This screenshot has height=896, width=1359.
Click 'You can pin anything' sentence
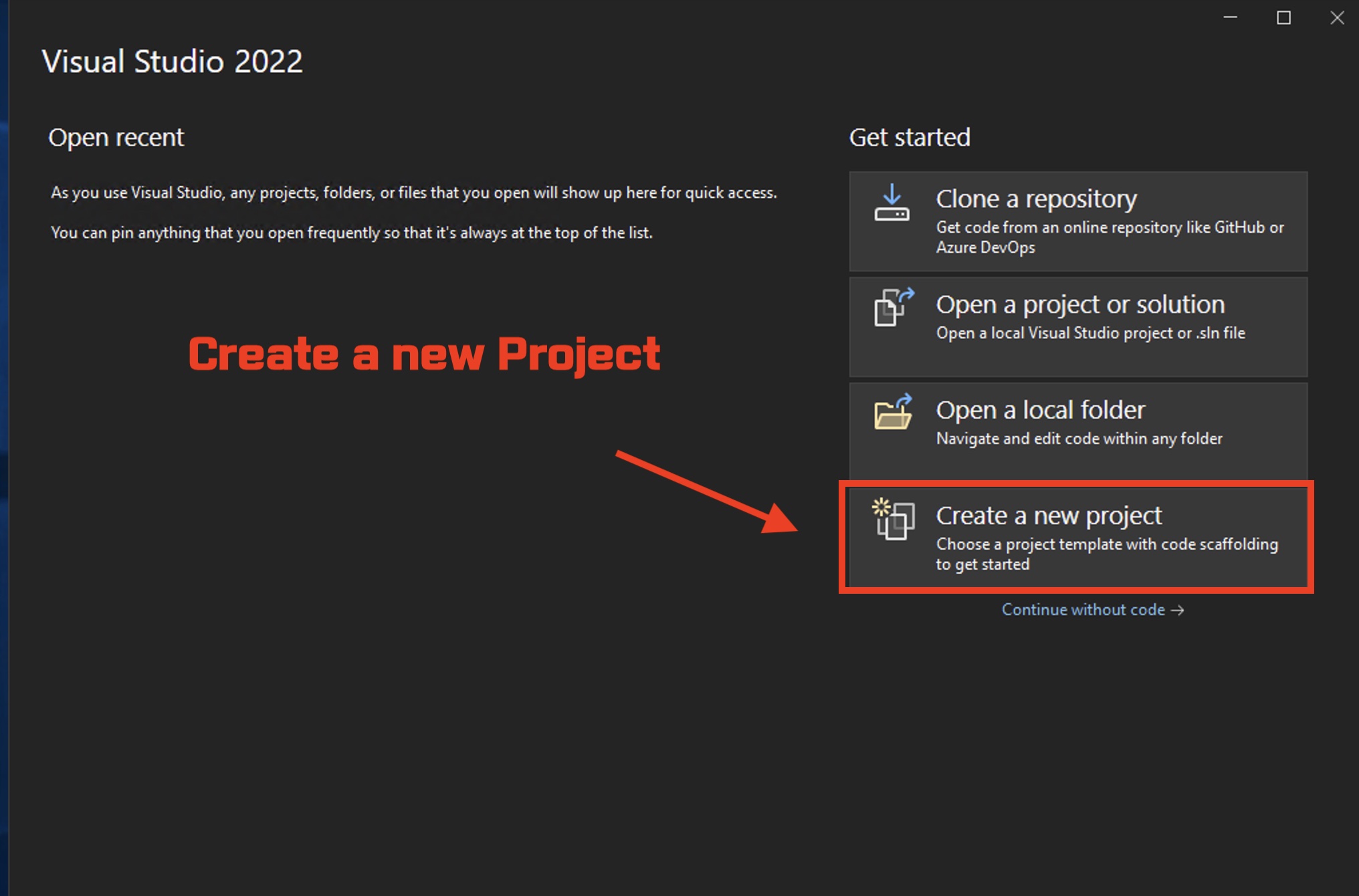(x=352, y=233)
